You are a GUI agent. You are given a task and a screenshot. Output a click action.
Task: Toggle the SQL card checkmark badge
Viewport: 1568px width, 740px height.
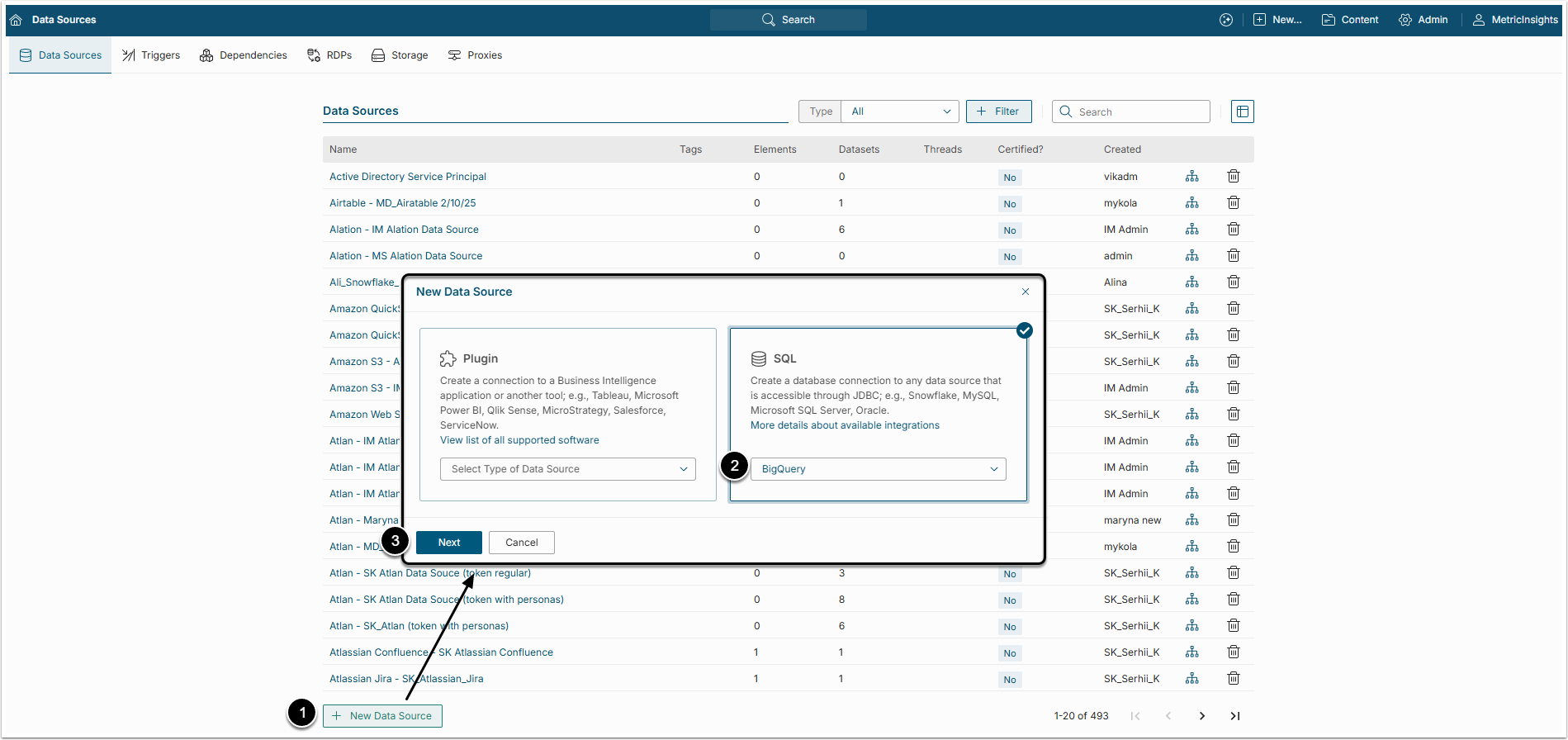tap(1025, 330)
